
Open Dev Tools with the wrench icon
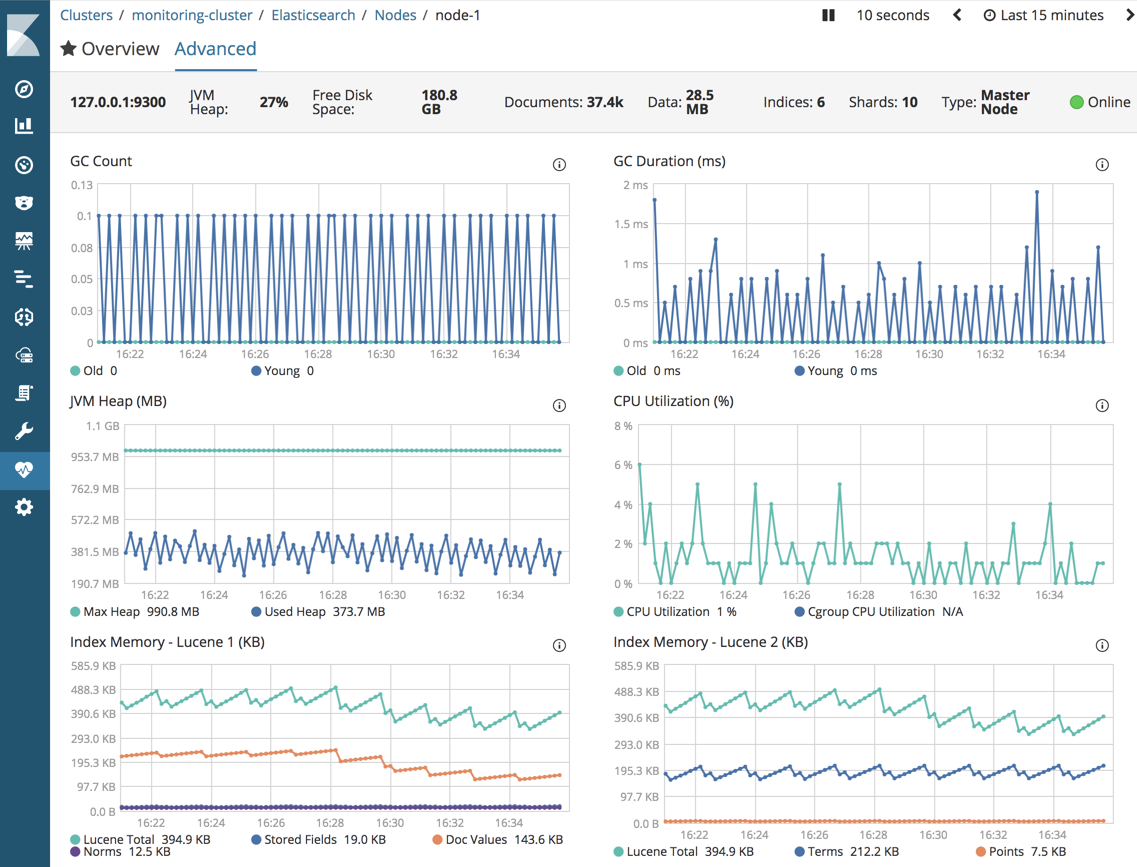point(24,432)
